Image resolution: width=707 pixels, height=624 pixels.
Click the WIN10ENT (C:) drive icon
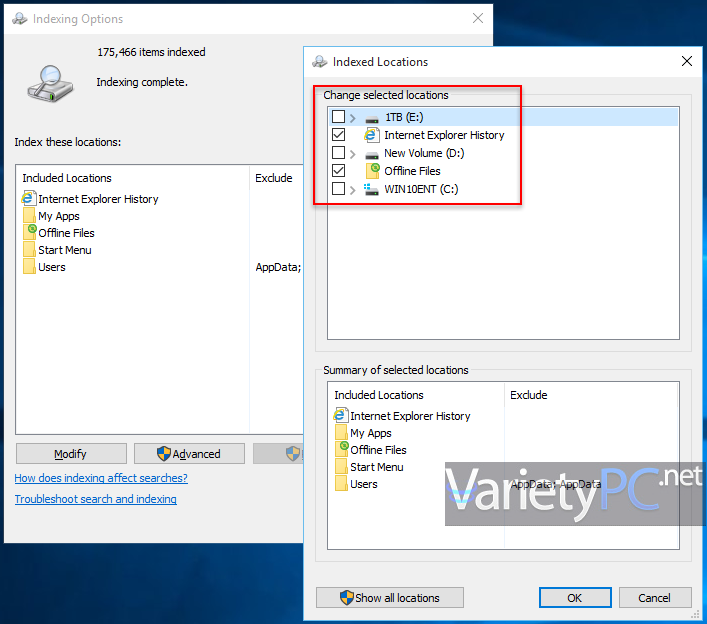click(x=372, y=189)
